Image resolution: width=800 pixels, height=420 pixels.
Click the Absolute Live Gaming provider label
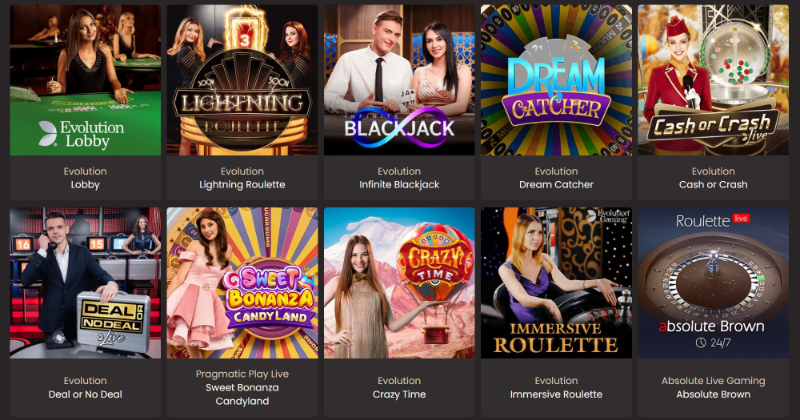pyautogui.click(x=713, y=381)
